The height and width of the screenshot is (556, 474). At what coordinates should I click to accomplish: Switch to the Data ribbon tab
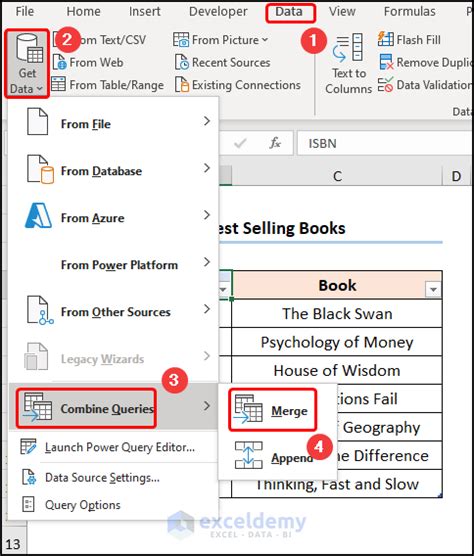(x=289, y=12)
